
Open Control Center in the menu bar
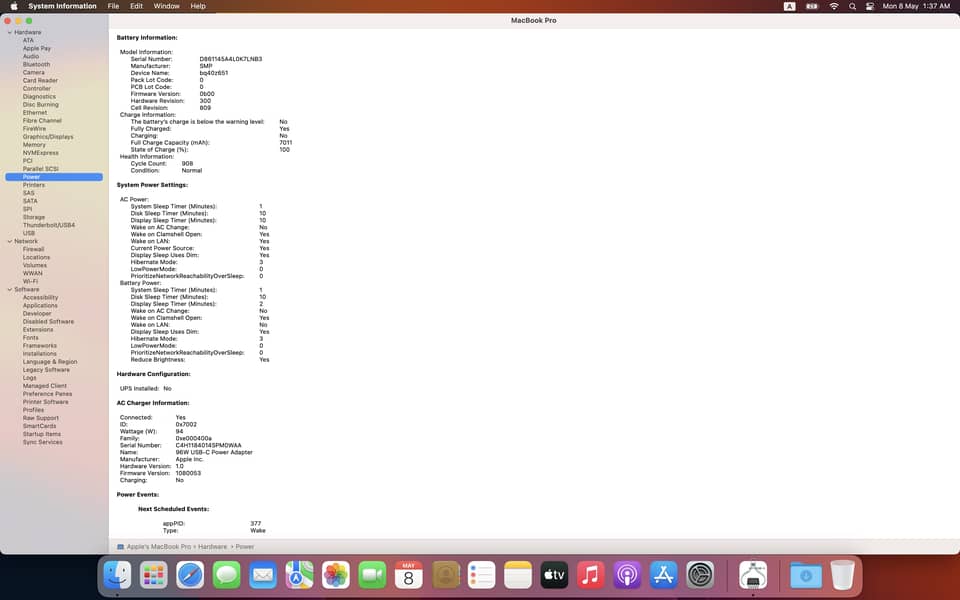(x=870, y=6)
